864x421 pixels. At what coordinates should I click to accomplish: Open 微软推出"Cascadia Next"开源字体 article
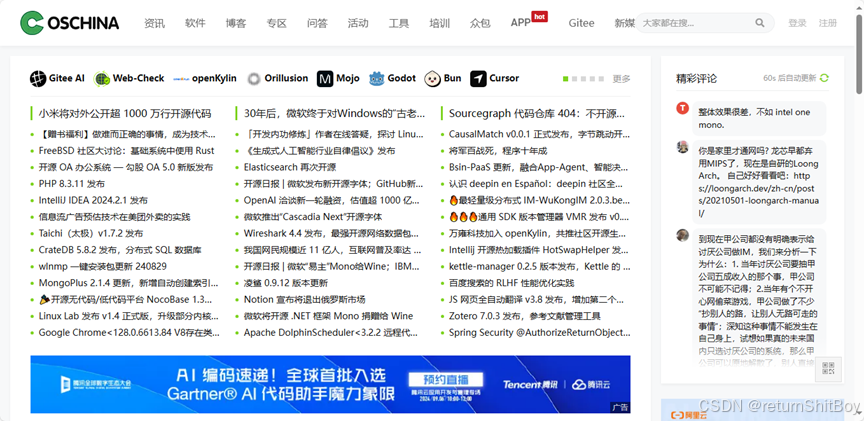click(x=312, y=217)
